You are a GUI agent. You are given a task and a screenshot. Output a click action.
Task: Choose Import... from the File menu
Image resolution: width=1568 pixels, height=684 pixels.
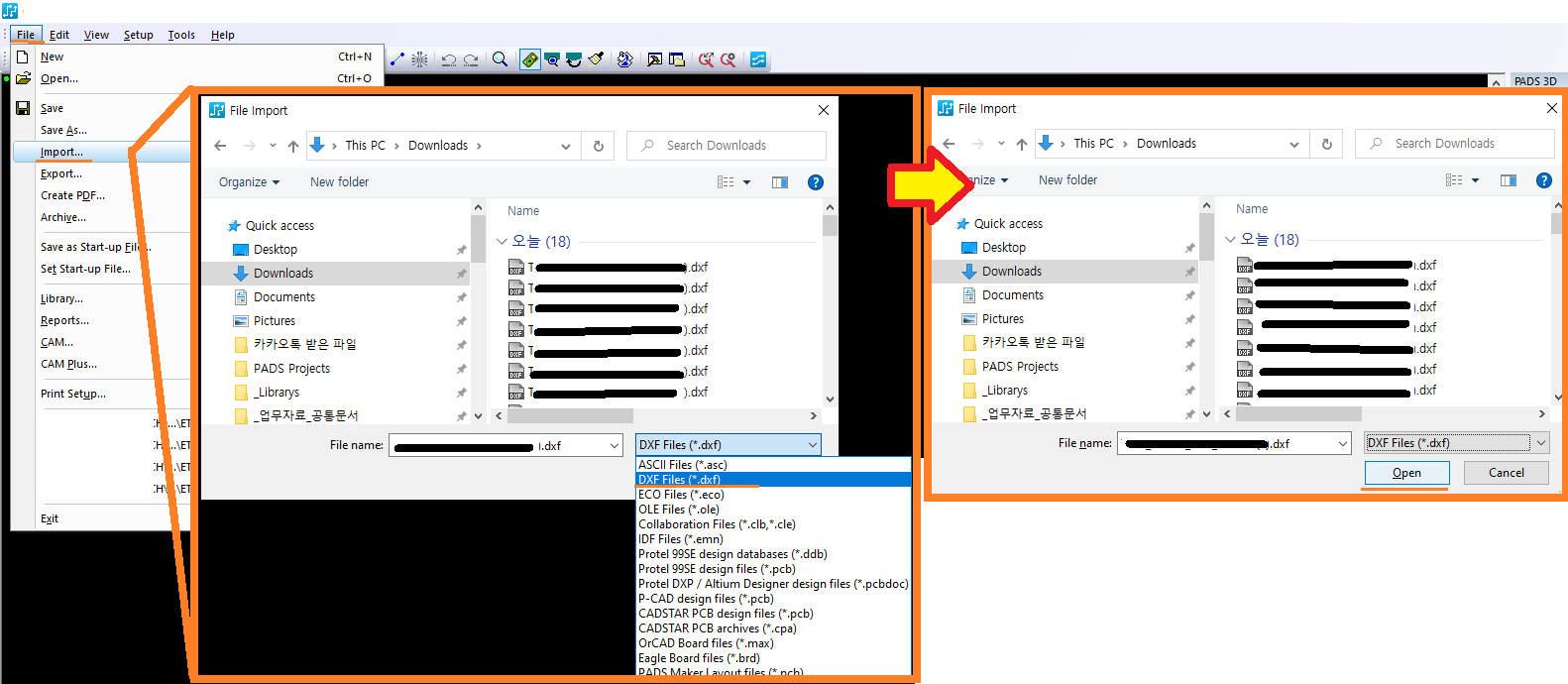101,152
